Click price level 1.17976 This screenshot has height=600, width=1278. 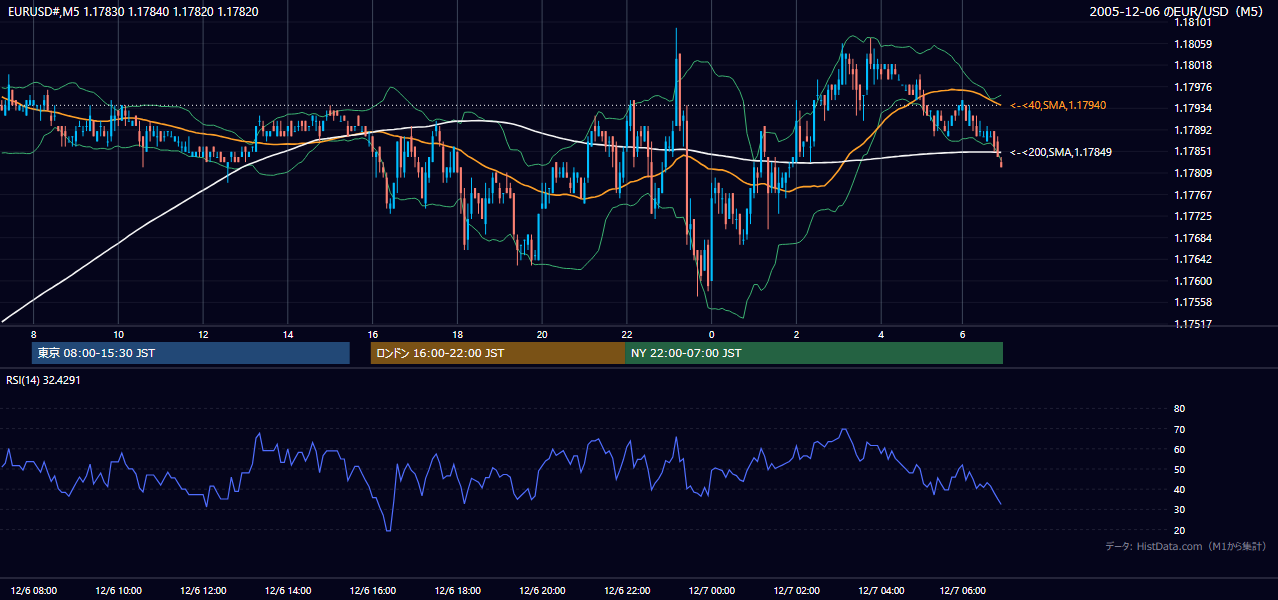click(1193, 87)
